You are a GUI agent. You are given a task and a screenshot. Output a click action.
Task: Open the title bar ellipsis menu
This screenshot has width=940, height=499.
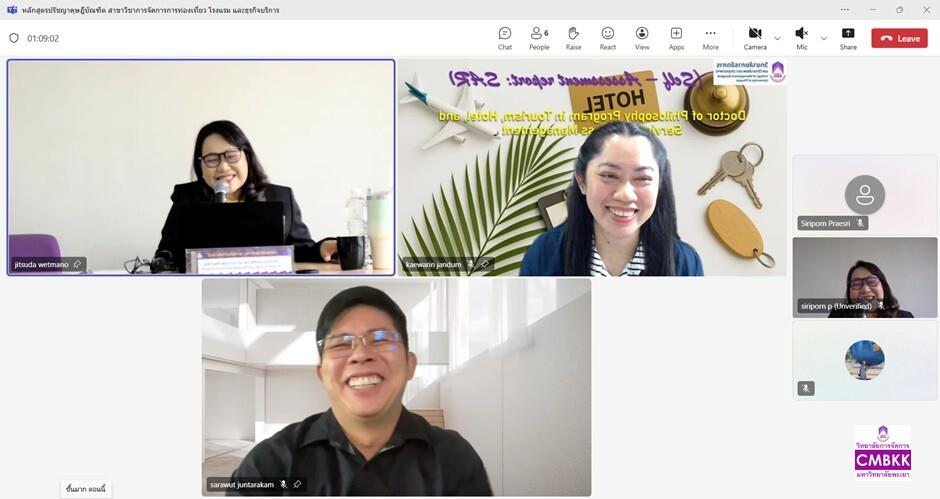coord(844,10)
